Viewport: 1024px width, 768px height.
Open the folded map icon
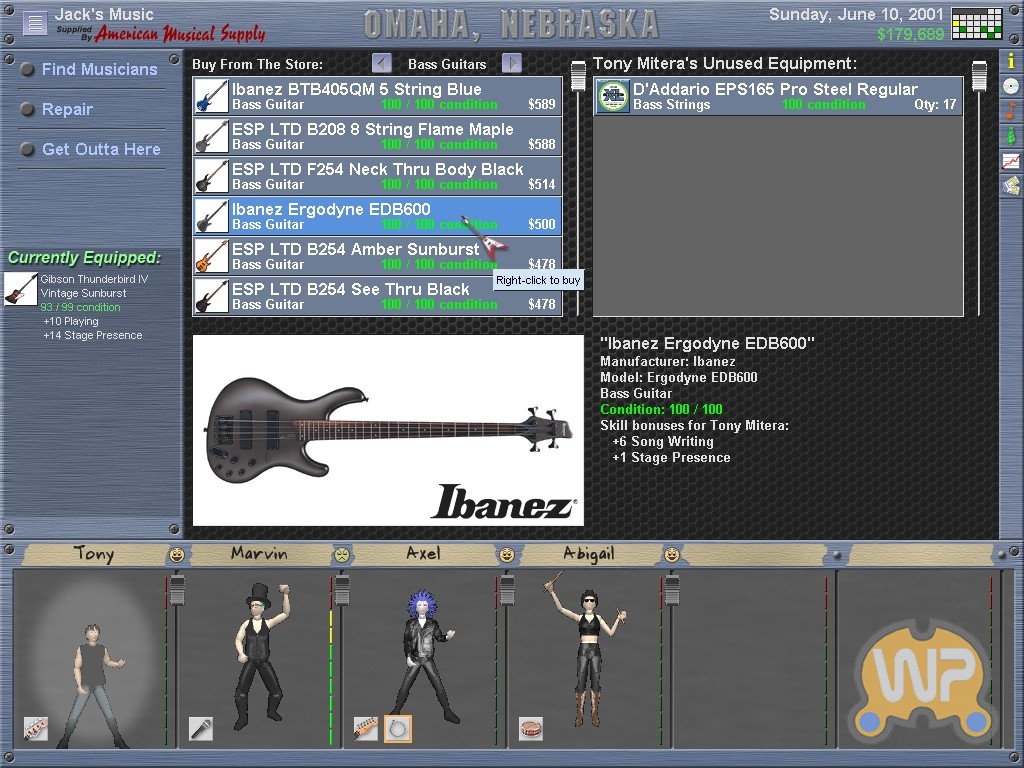[x=1011, y=186]
